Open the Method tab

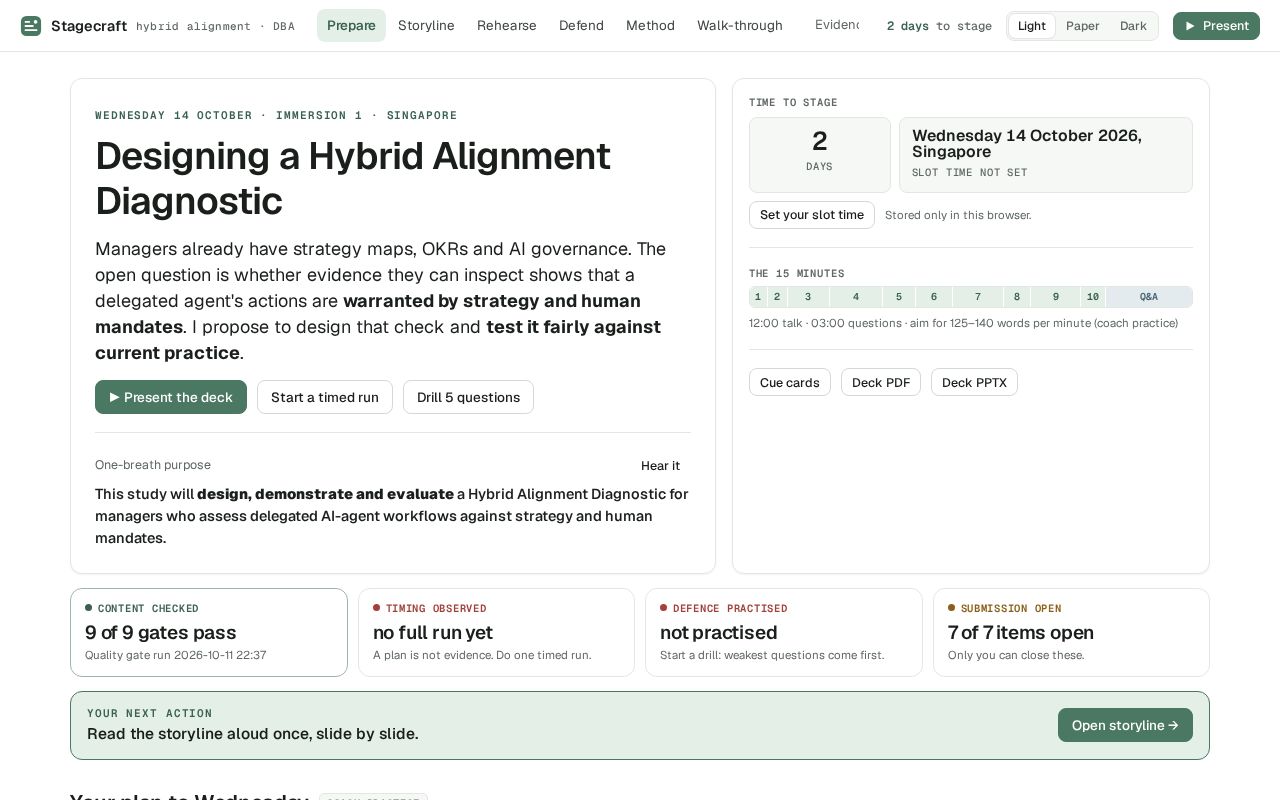click(650, 26)
